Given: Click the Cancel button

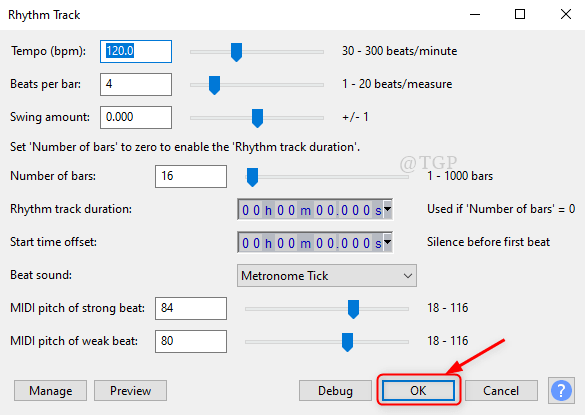Looking at the screenshot, I should pos(501,390).
